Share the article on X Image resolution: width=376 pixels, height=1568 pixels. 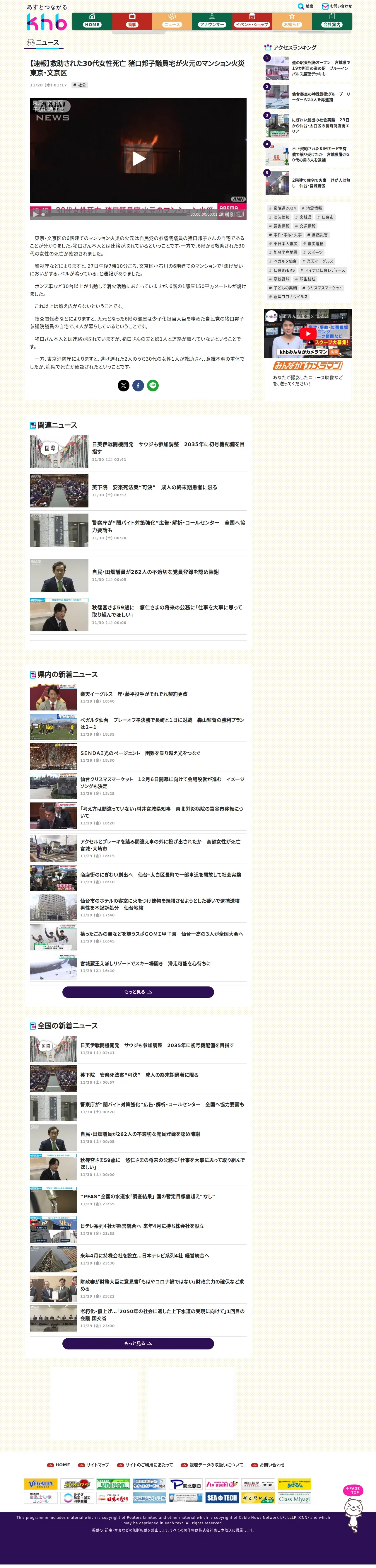click(124, 385)
